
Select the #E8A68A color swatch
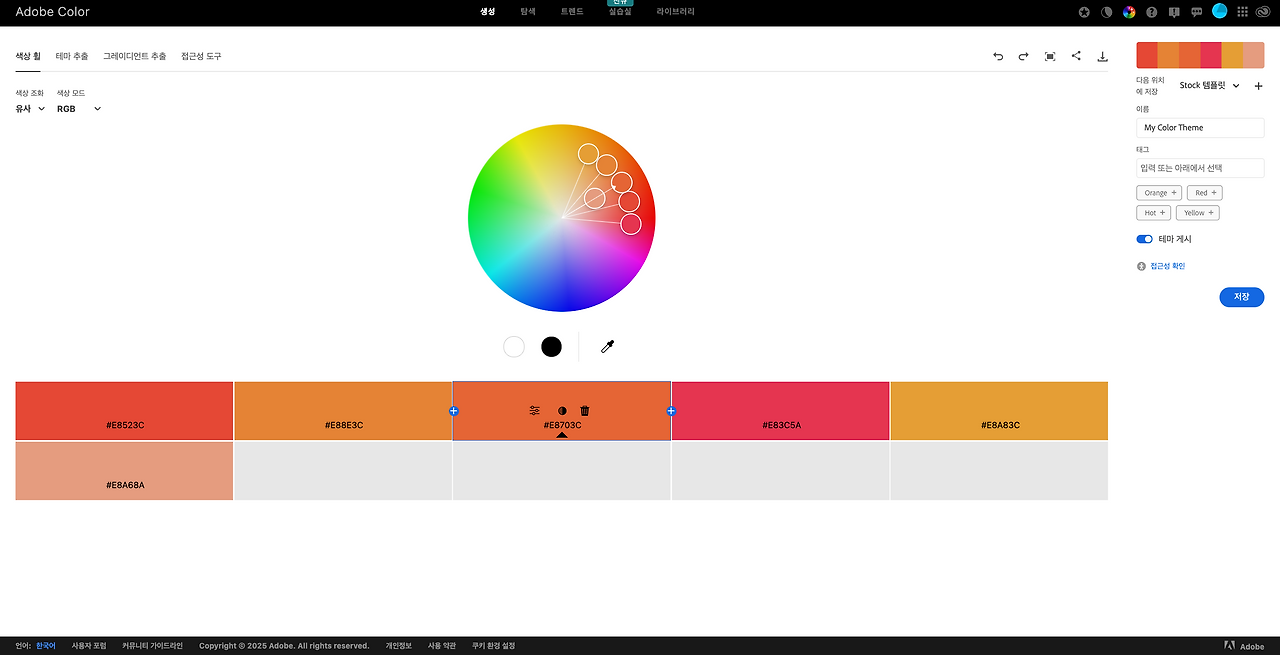(124, 471)
